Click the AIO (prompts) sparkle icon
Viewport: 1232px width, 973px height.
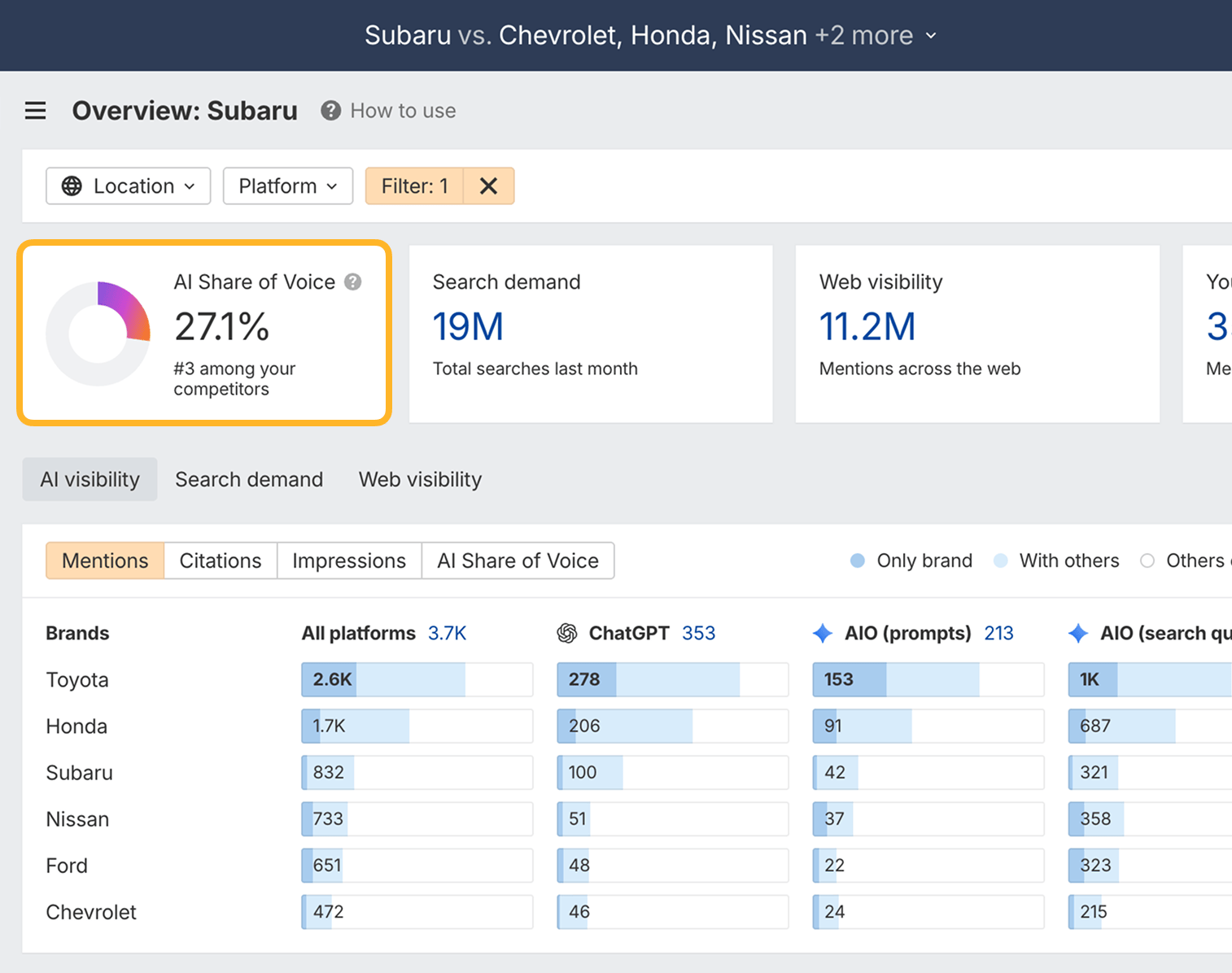click(823, 633)
